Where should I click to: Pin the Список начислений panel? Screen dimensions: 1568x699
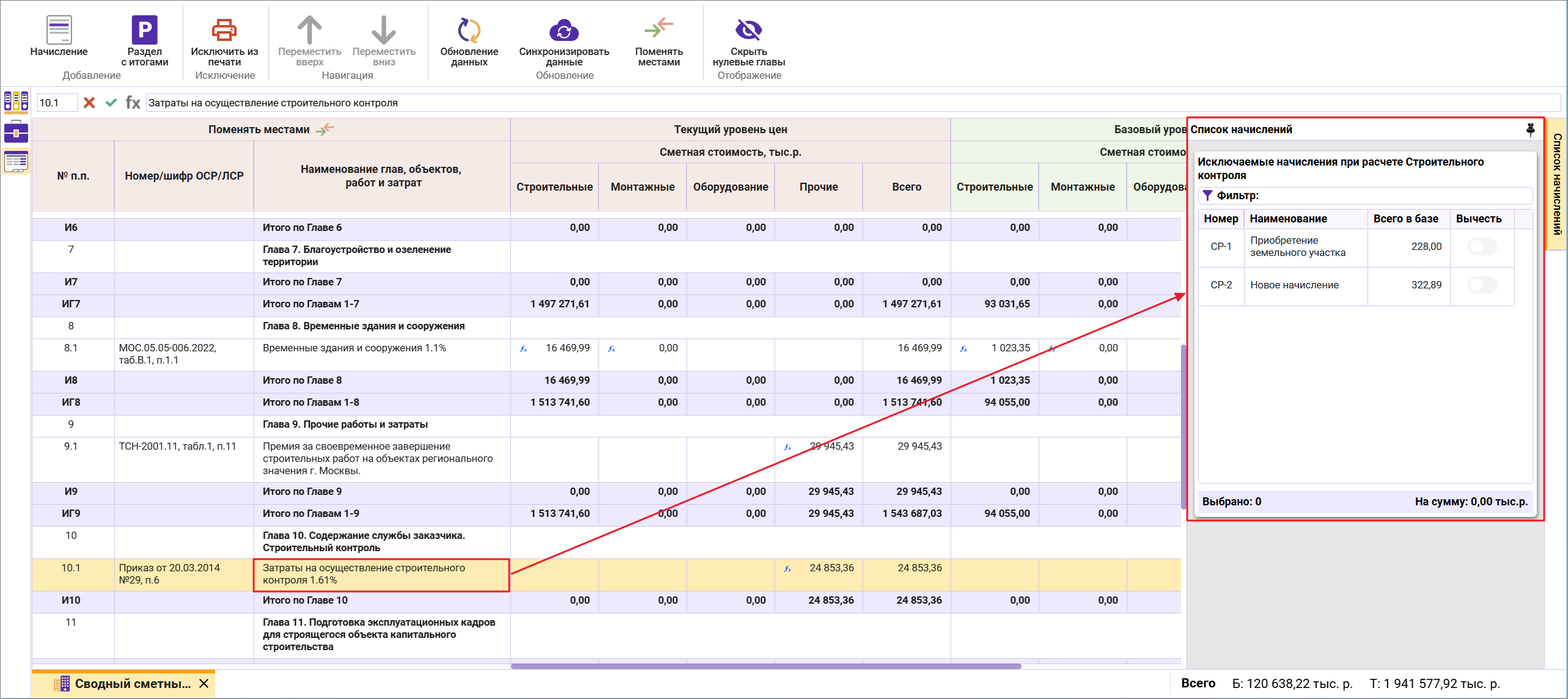pos(1530,130)
